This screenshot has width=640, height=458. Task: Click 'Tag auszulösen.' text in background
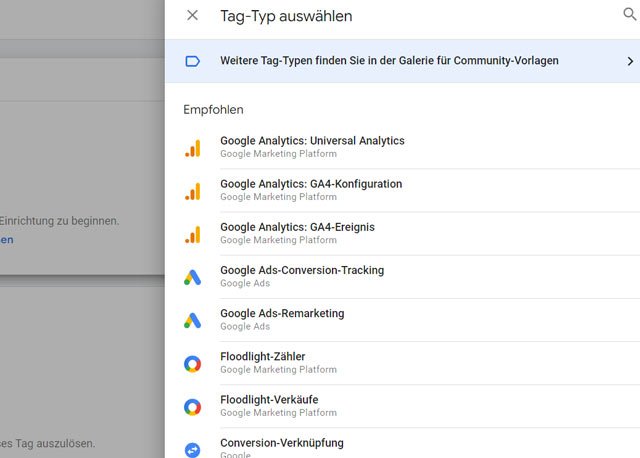click(55, 443)
